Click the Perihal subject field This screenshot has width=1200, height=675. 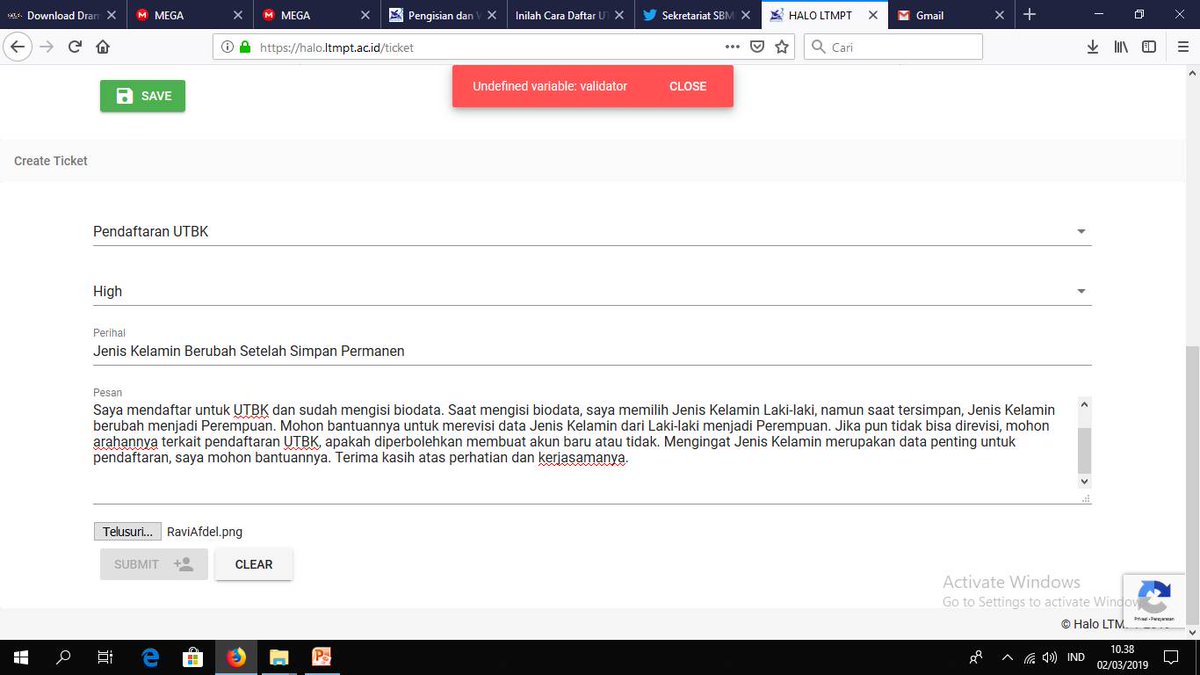(x=592, y=351)
